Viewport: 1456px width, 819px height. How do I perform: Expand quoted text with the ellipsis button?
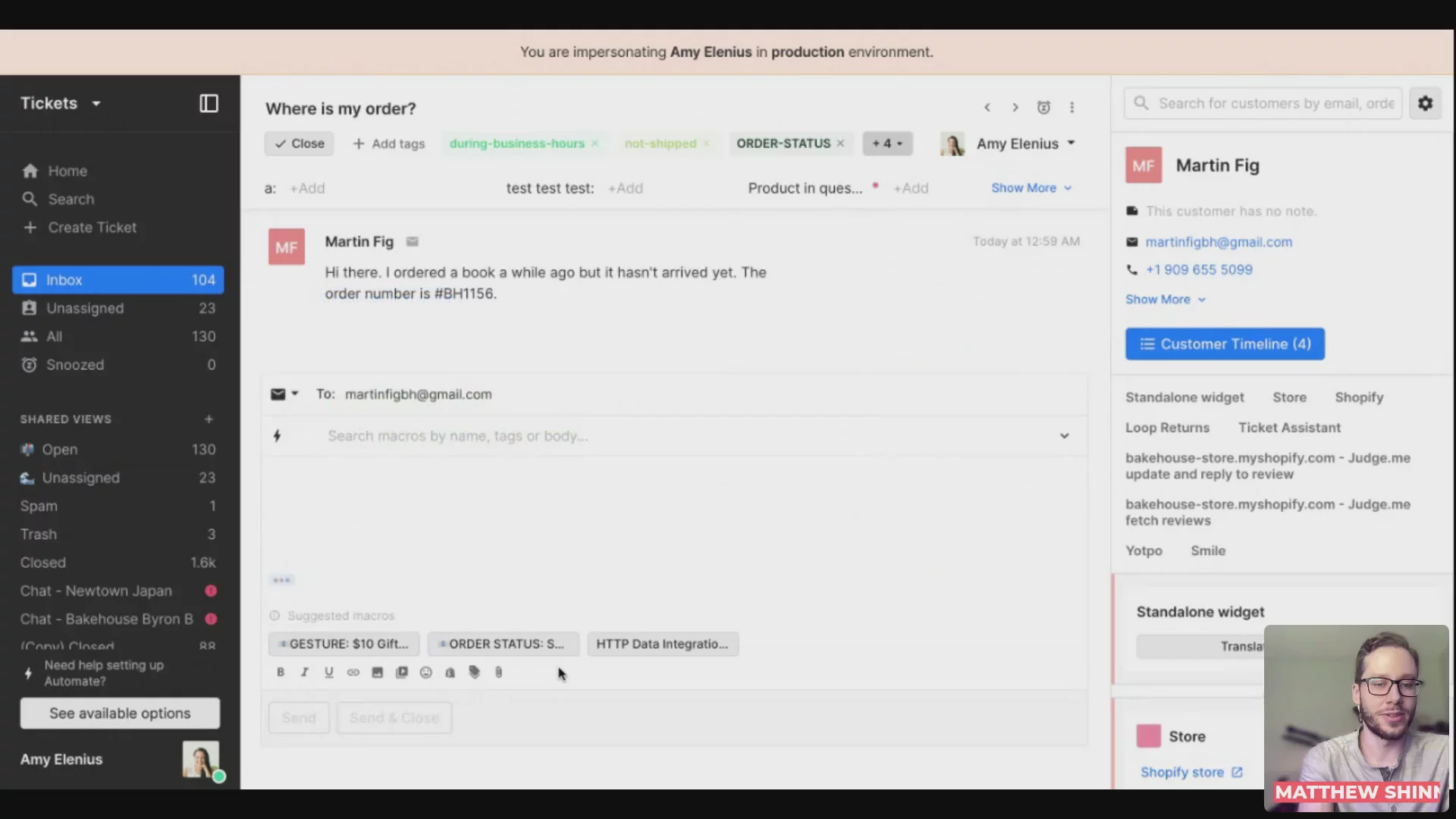pos(282,580)
